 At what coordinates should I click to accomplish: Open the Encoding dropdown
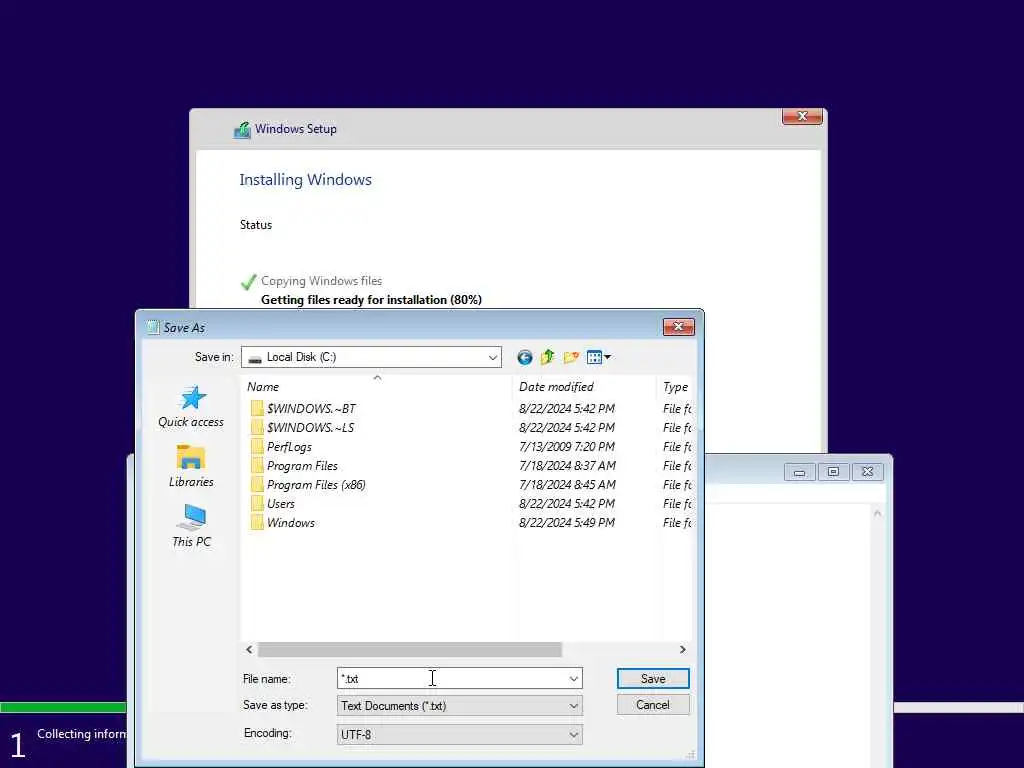click(x=573, y=735)
